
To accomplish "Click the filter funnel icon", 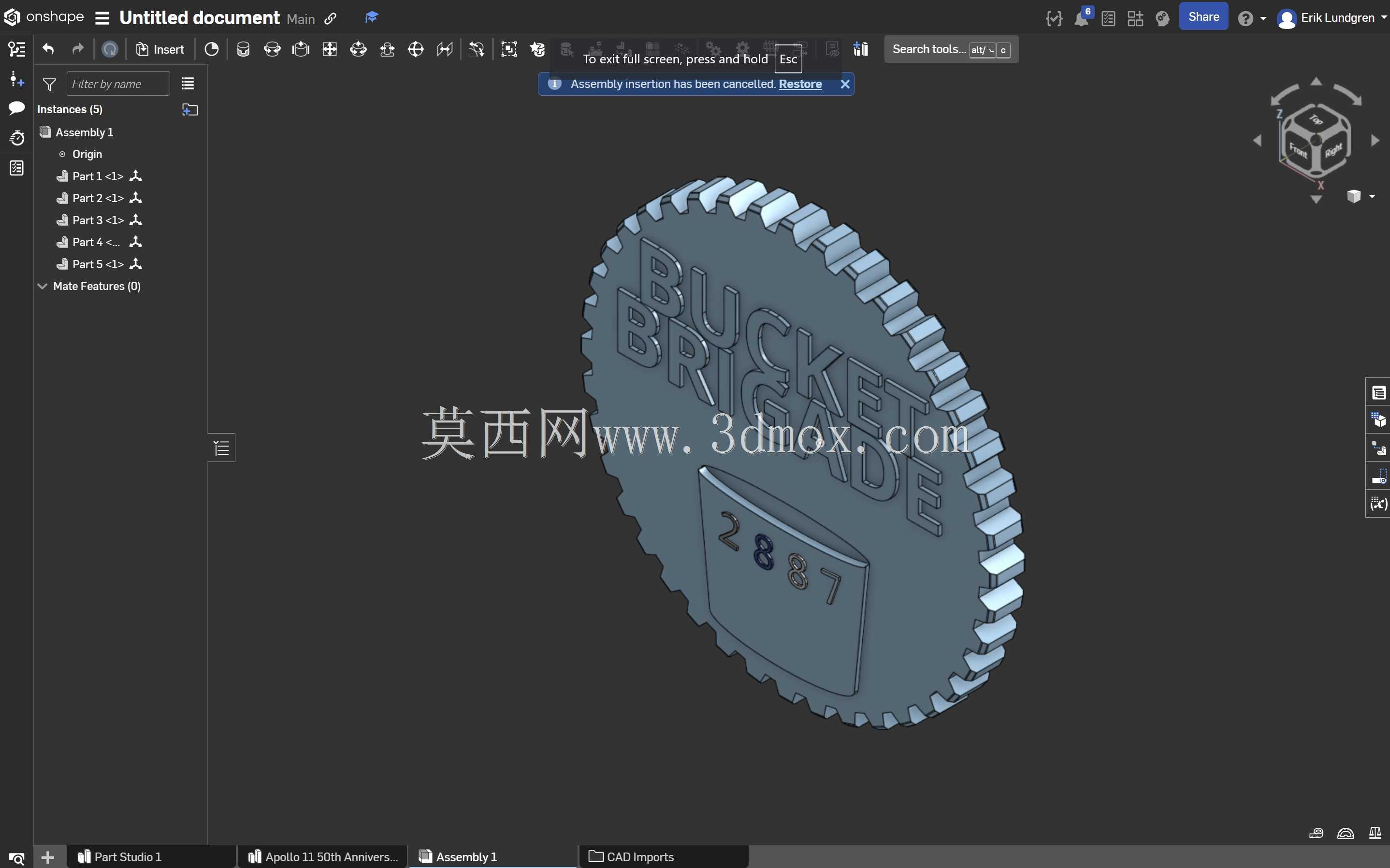I will [49, 85].
